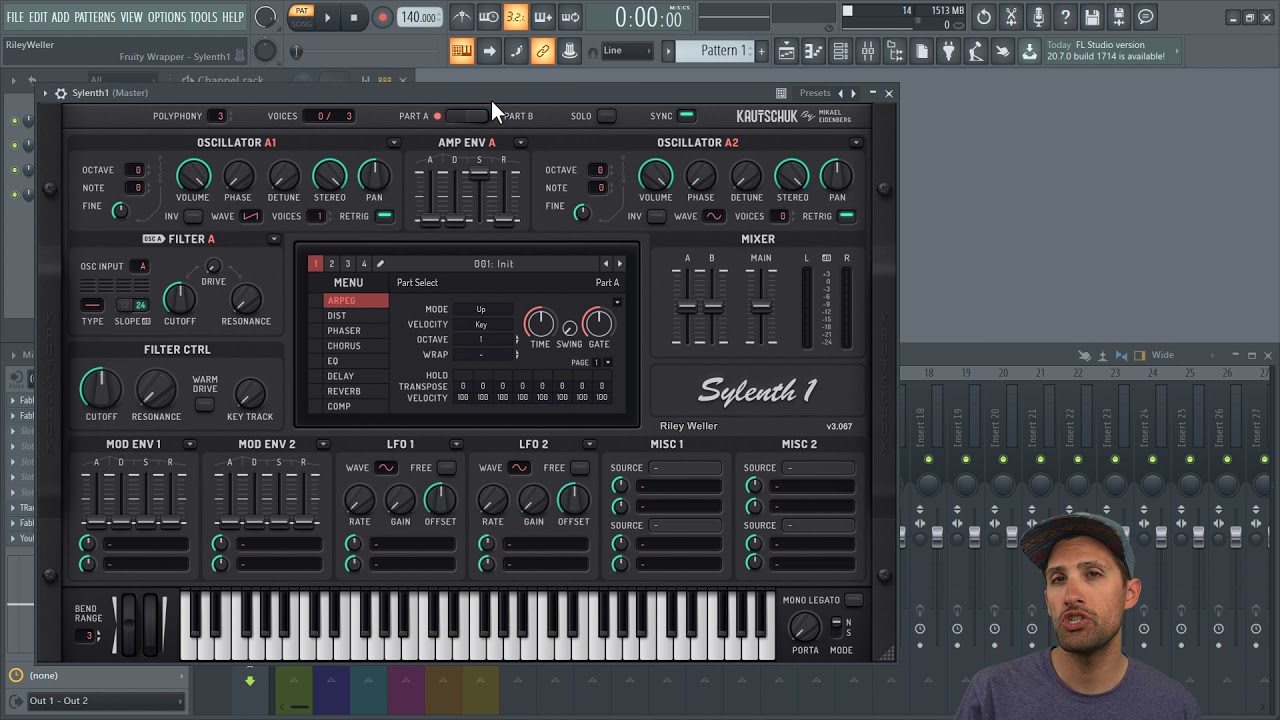The width and height of the screenshot is (1280, 720).
Task: Select CHORUS in Sylenth effects menu
Action: click(x=355, y=346)
